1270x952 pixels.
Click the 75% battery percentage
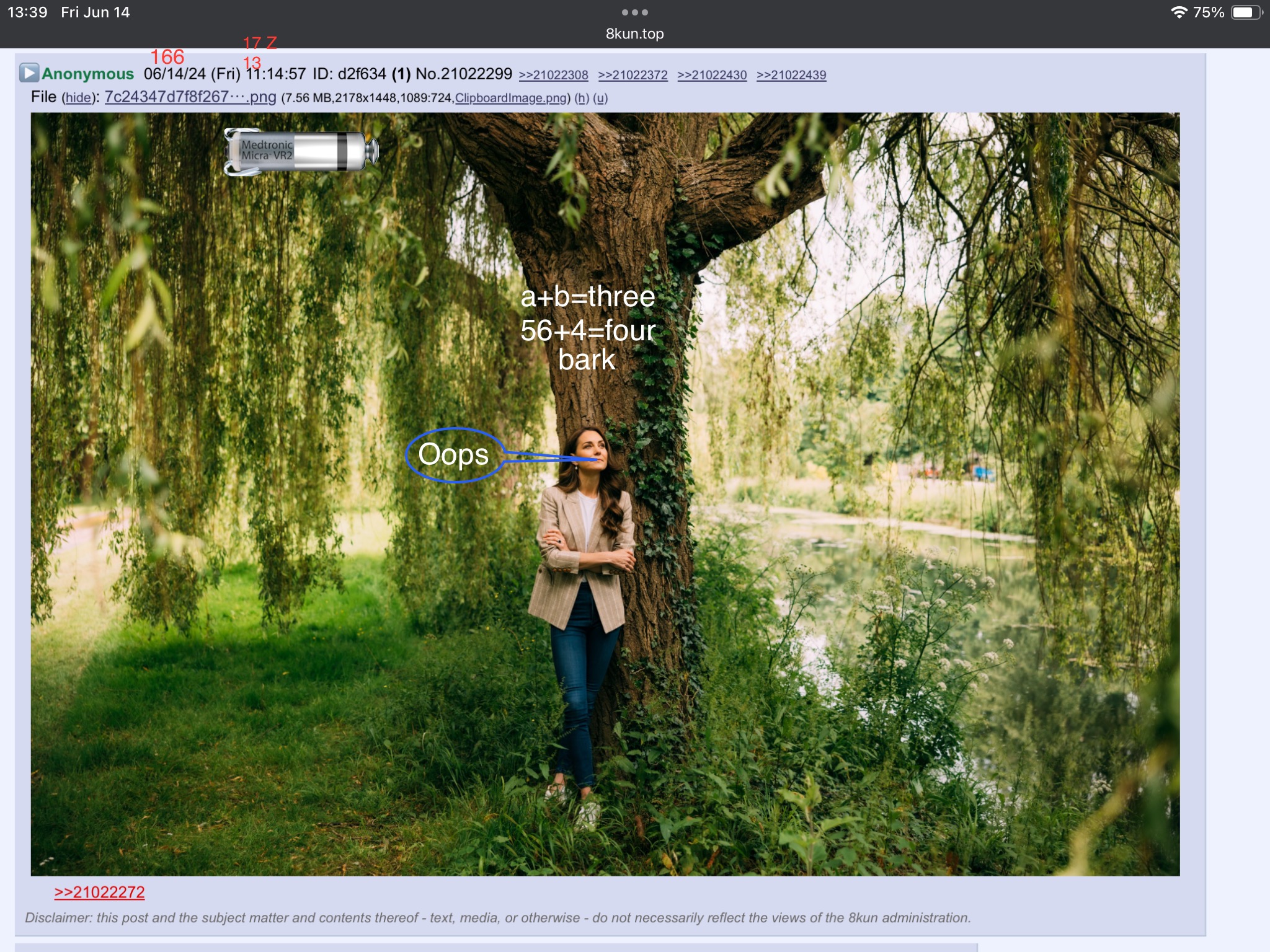pyautogui.click(x=1209, y=12)
